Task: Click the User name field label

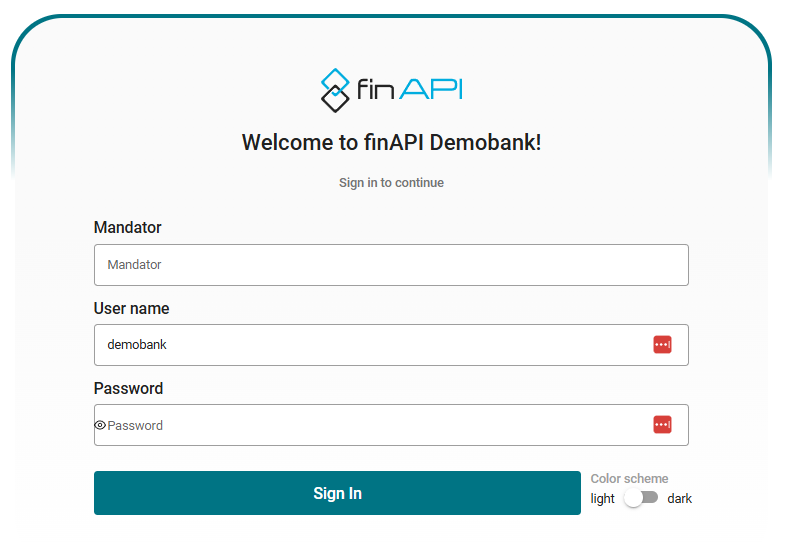Action: tap(132, 309)
